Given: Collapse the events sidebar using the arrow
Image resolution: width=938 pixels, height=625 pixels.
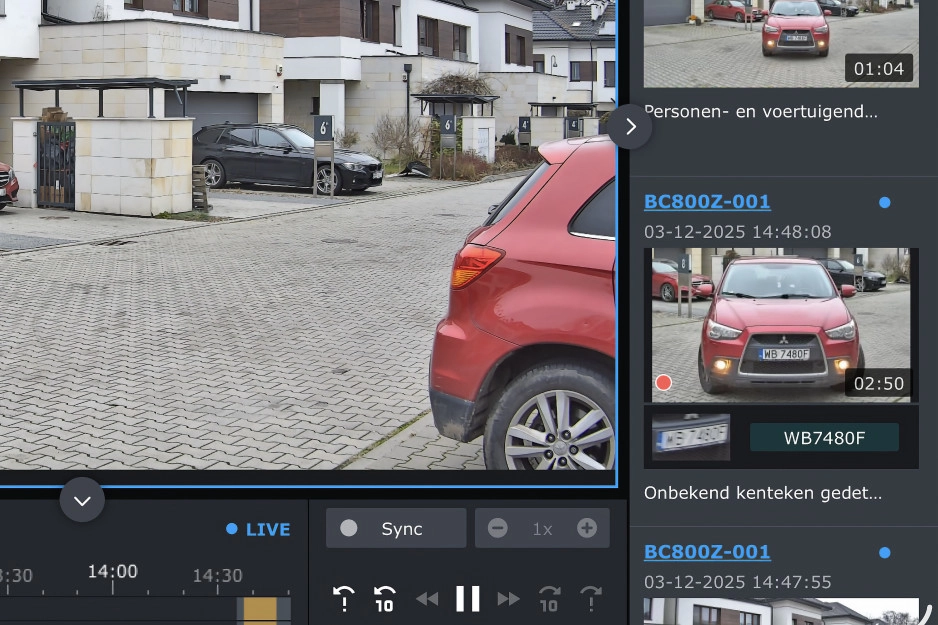Looking at the screenshot, I should click(x=630, y=126).
